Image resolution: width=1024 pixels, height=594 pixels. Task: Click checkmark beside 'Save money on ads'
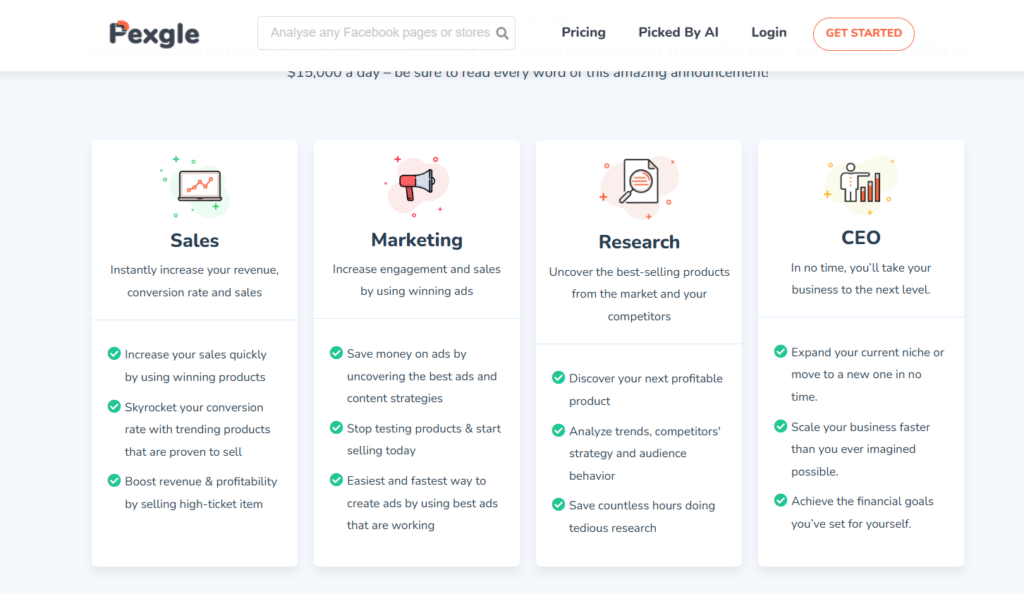[x=336, y=353]
